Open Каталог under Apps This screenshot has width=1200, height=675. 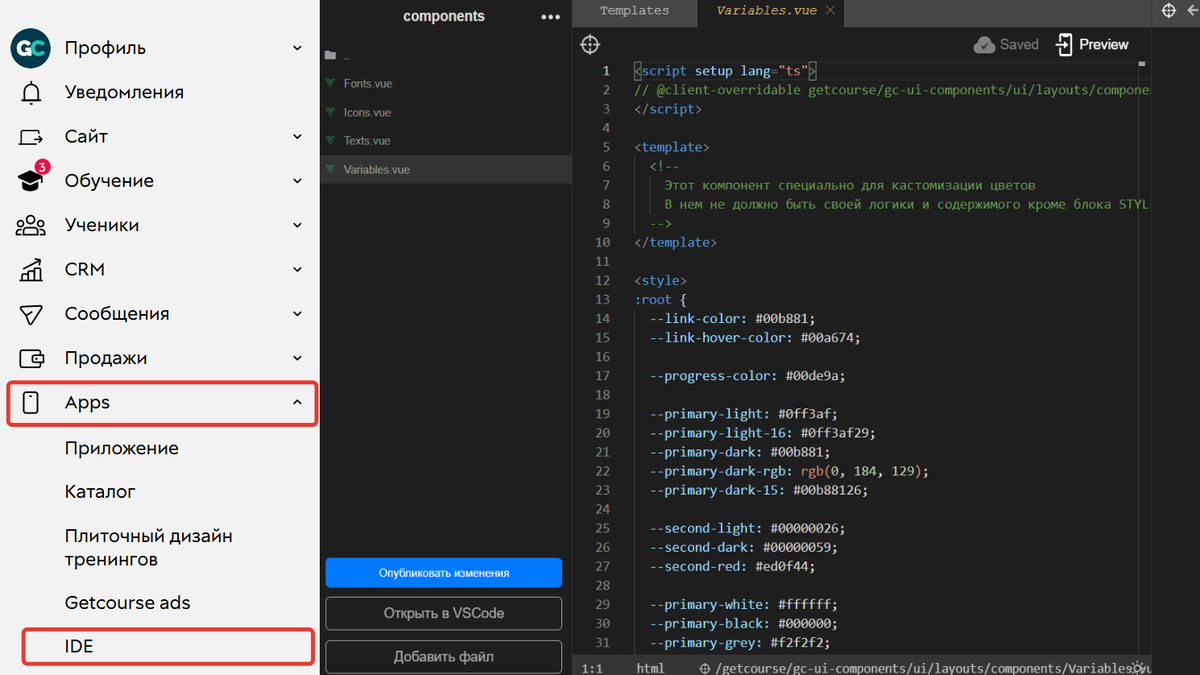100,492
